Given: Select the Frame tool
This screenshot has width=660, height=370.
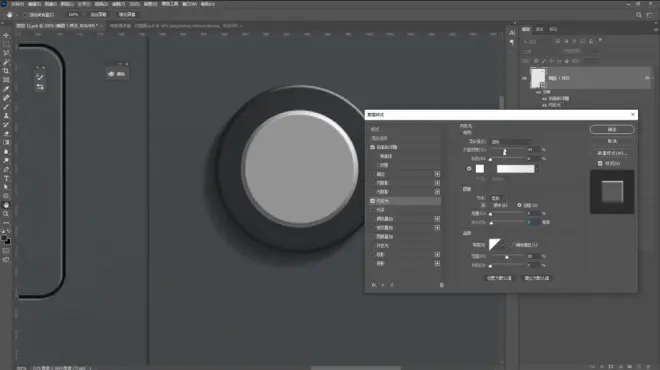Looking at the screenshot, I should click(x=6, y=80).
